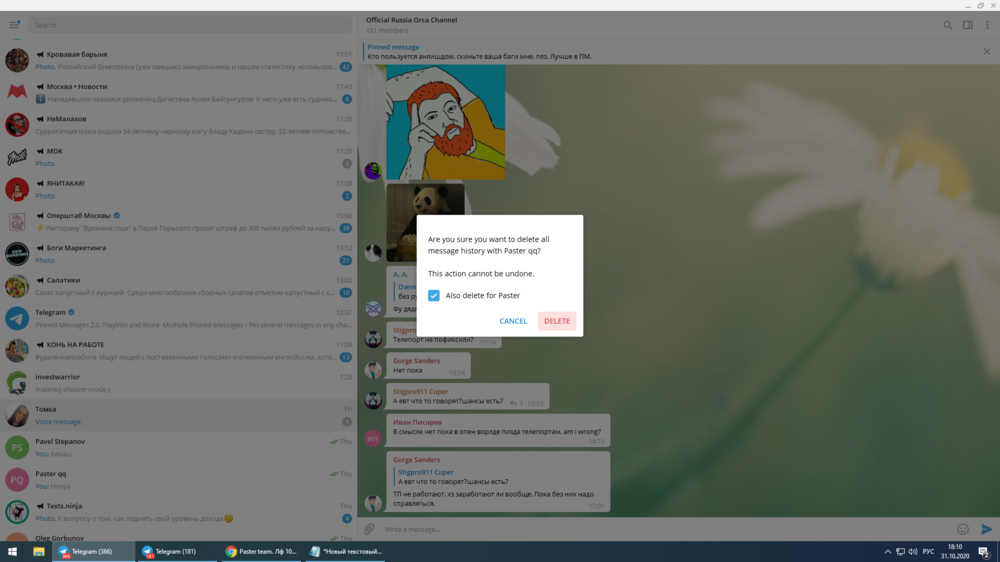
Task: Open the three-dot chat options menu
Action: tap(987, 25)
